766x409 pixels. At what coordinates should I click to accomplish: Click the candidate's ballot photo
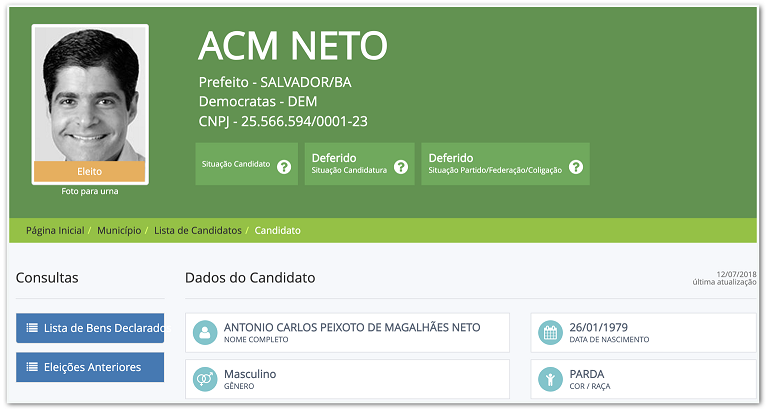pyautogui.click(x=90, y=93)
